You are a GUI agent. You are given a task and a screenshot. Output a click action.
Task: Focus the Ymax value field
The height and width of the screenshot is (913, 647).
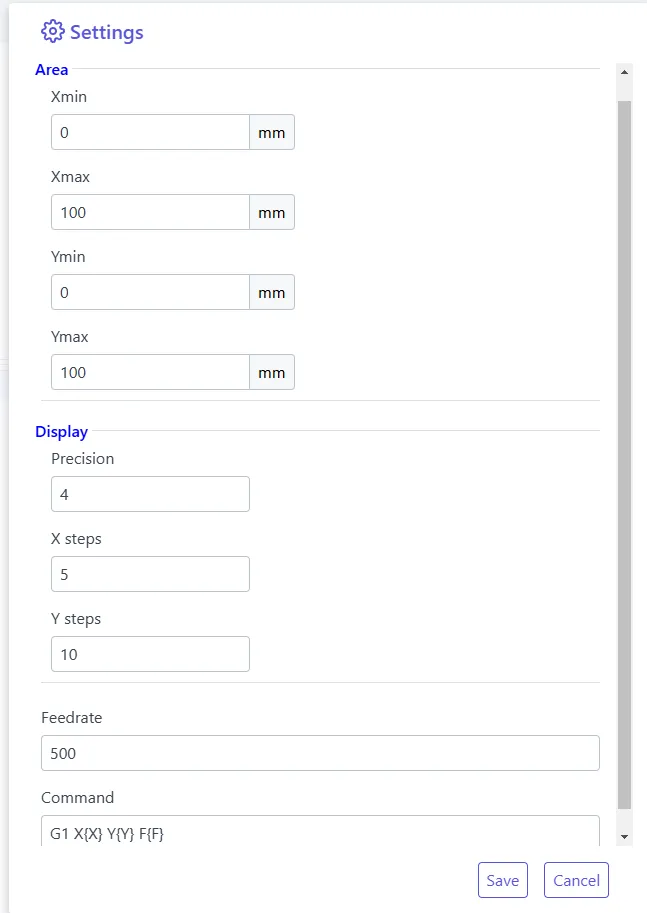(x=150, y=372)
